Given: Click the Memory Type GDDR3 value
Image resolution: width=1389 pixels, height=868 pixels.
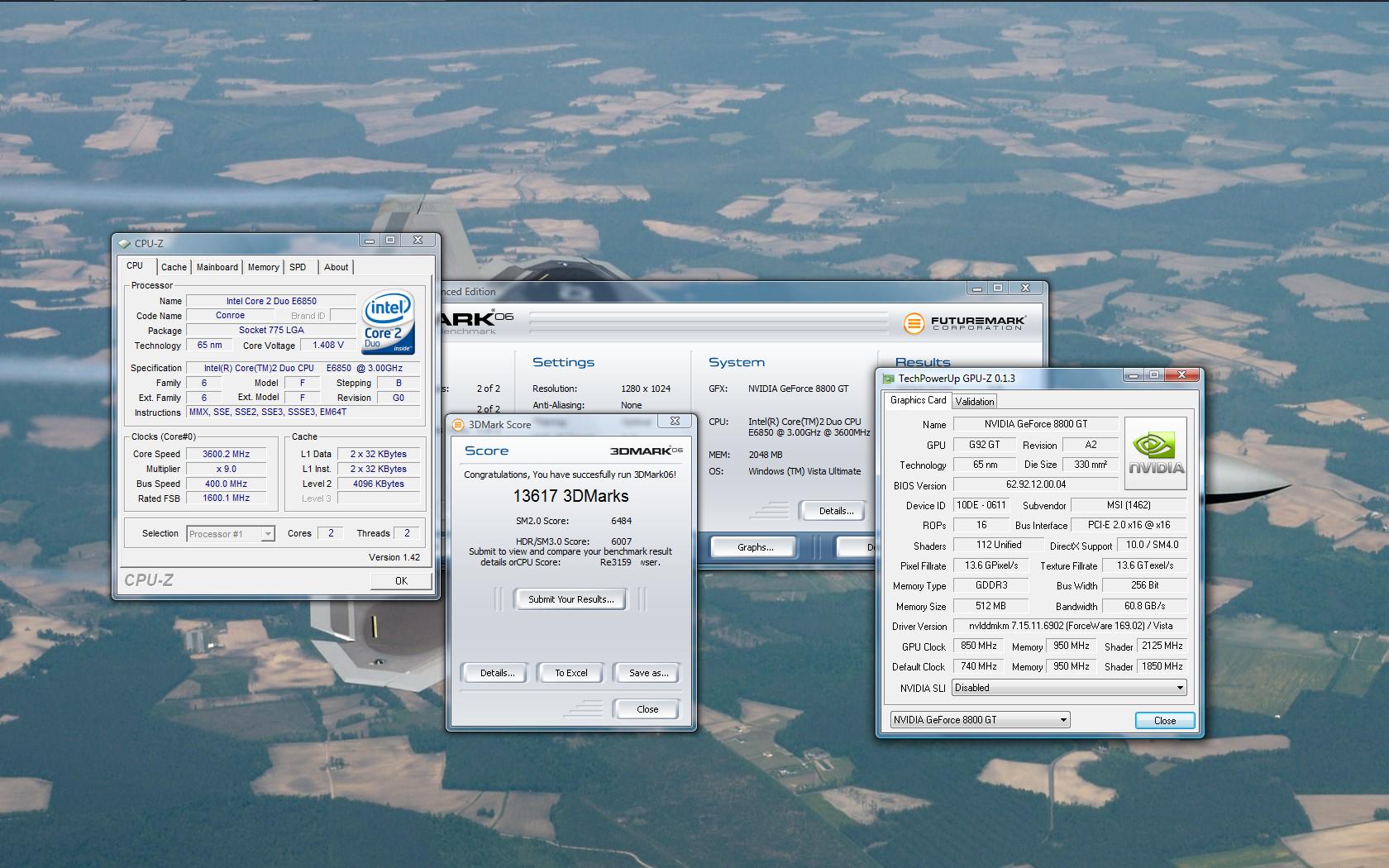Looking at the screenshot, I should pyautogui.click(x=991, y=585).
